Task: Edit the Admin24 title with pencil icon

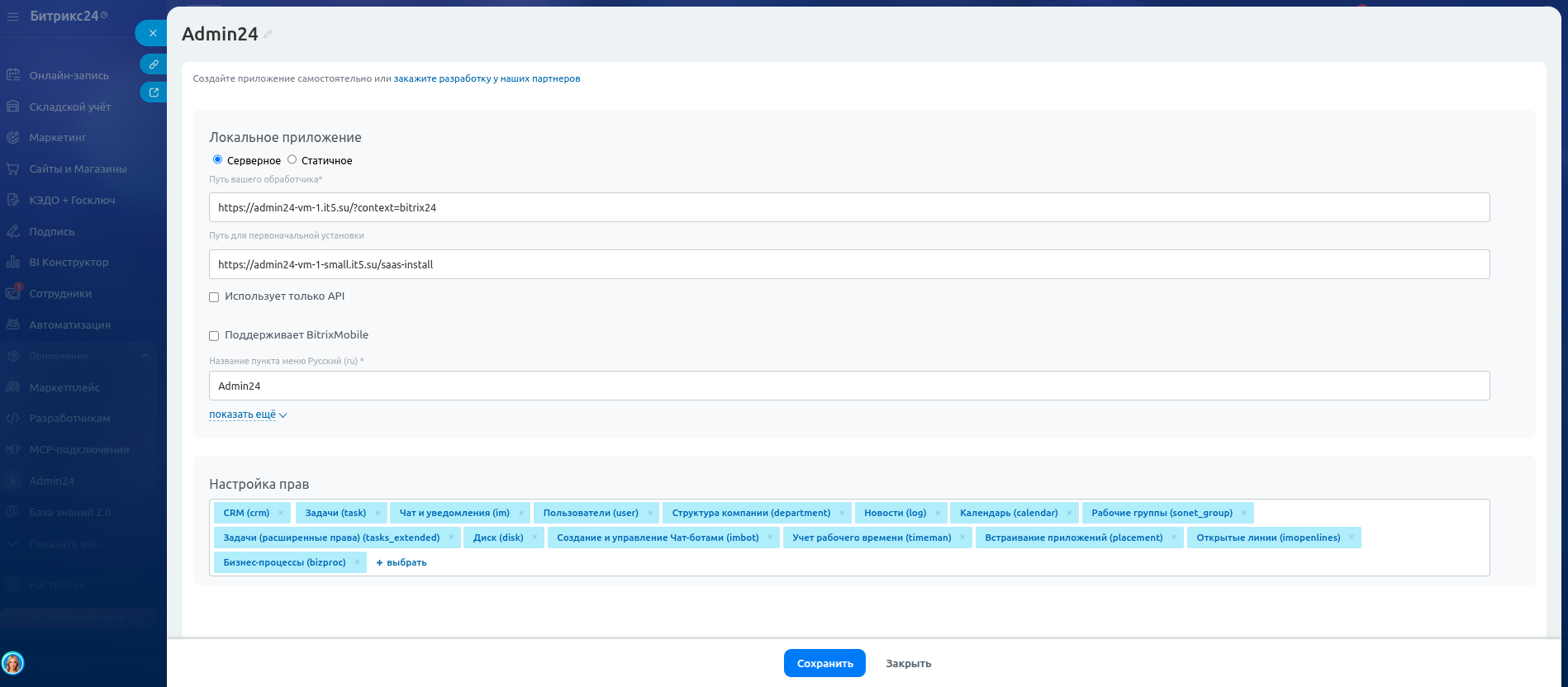Action: point(268,34)
